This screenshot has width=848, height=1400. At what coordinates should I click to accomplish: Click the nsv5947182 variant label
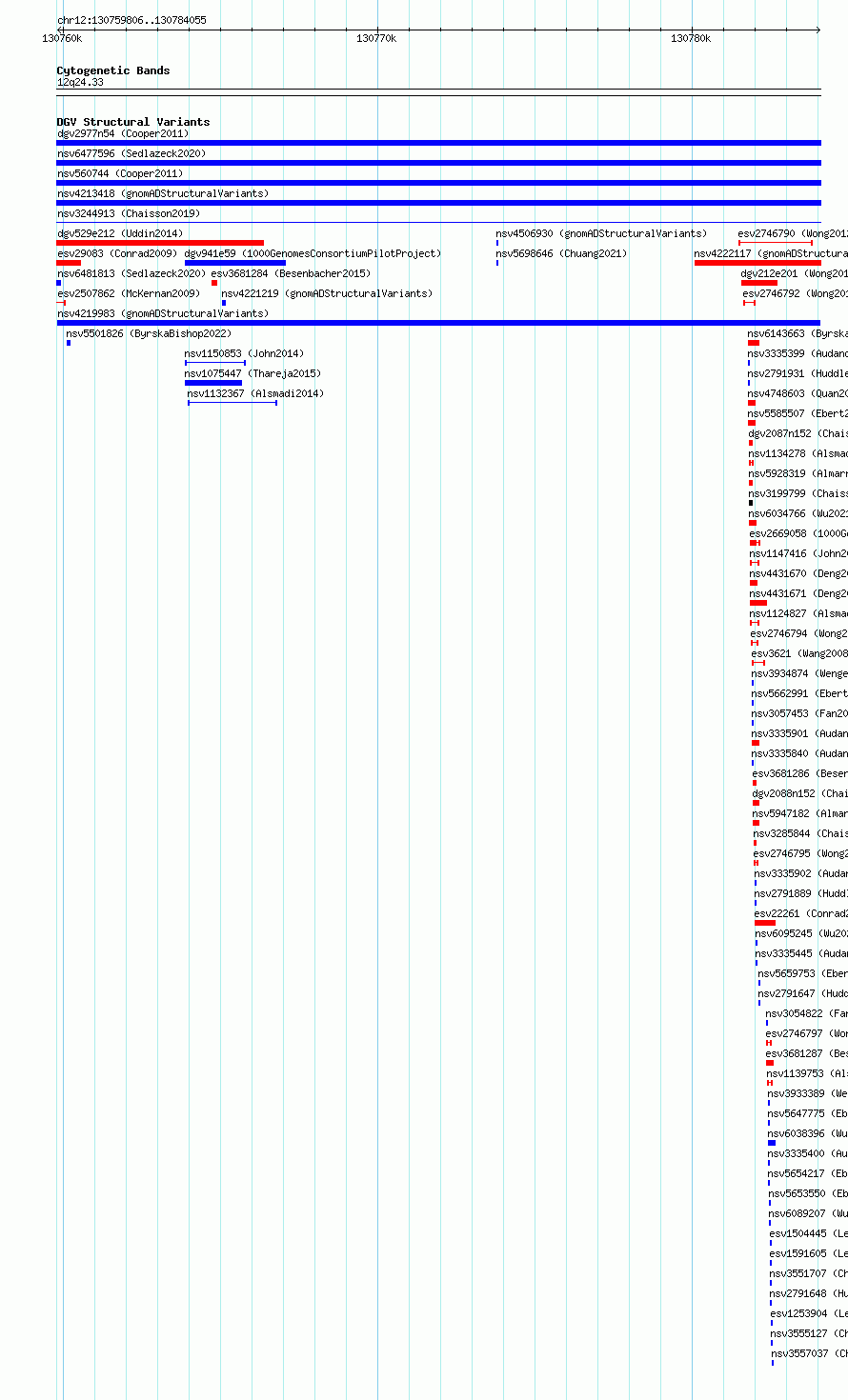click(799, 813)
